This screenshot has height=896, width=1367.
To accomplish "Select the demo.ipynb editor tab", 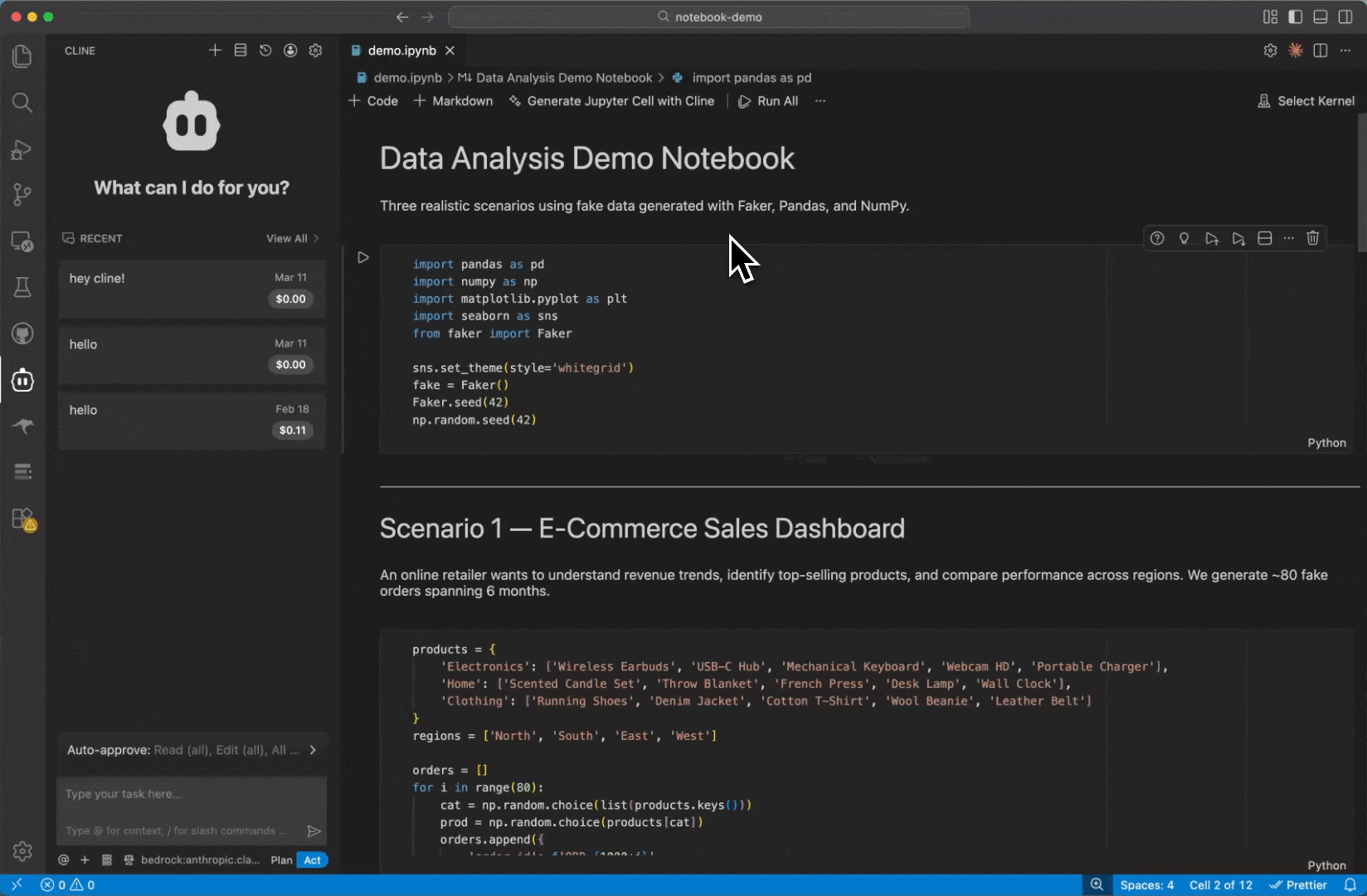I will pos(401,51).
